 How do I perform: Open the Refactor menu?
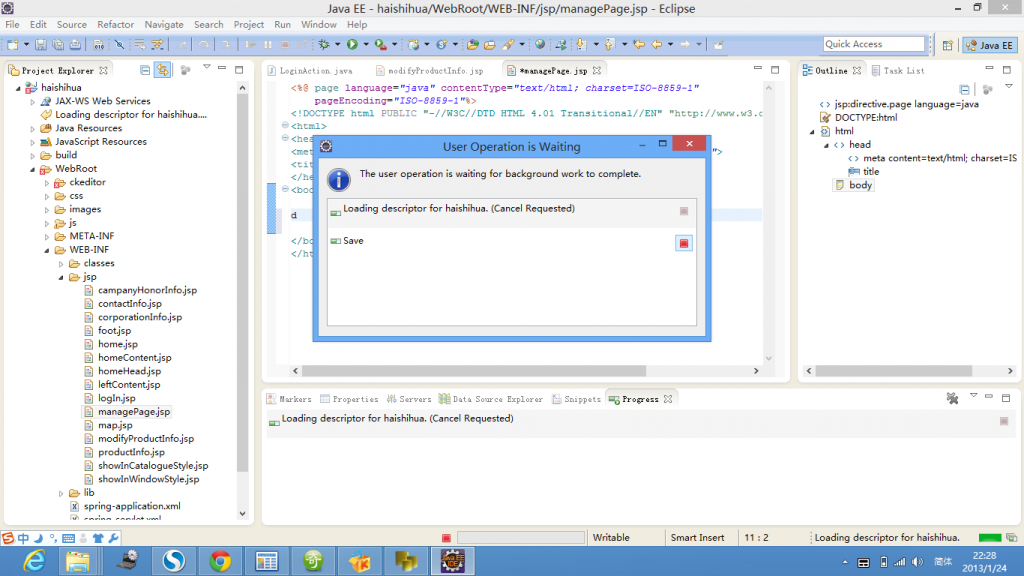click(115, 24)
